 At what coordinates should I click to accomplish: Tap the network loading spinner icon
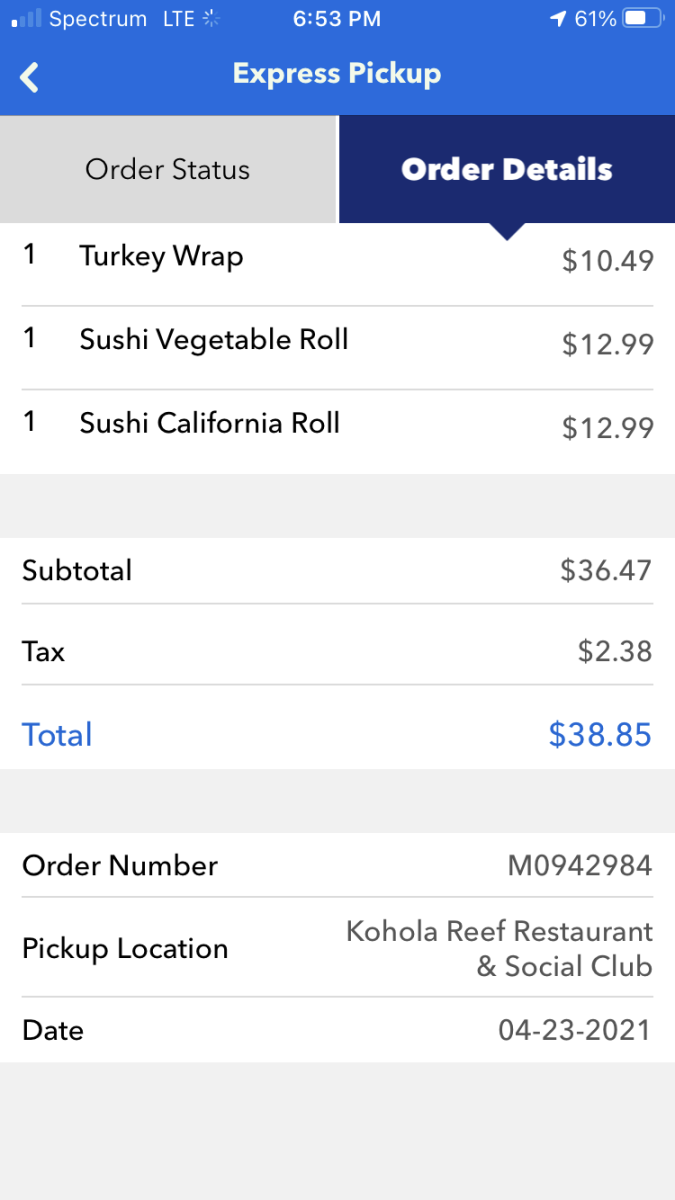pyautogui.click(x=210, y=19)
